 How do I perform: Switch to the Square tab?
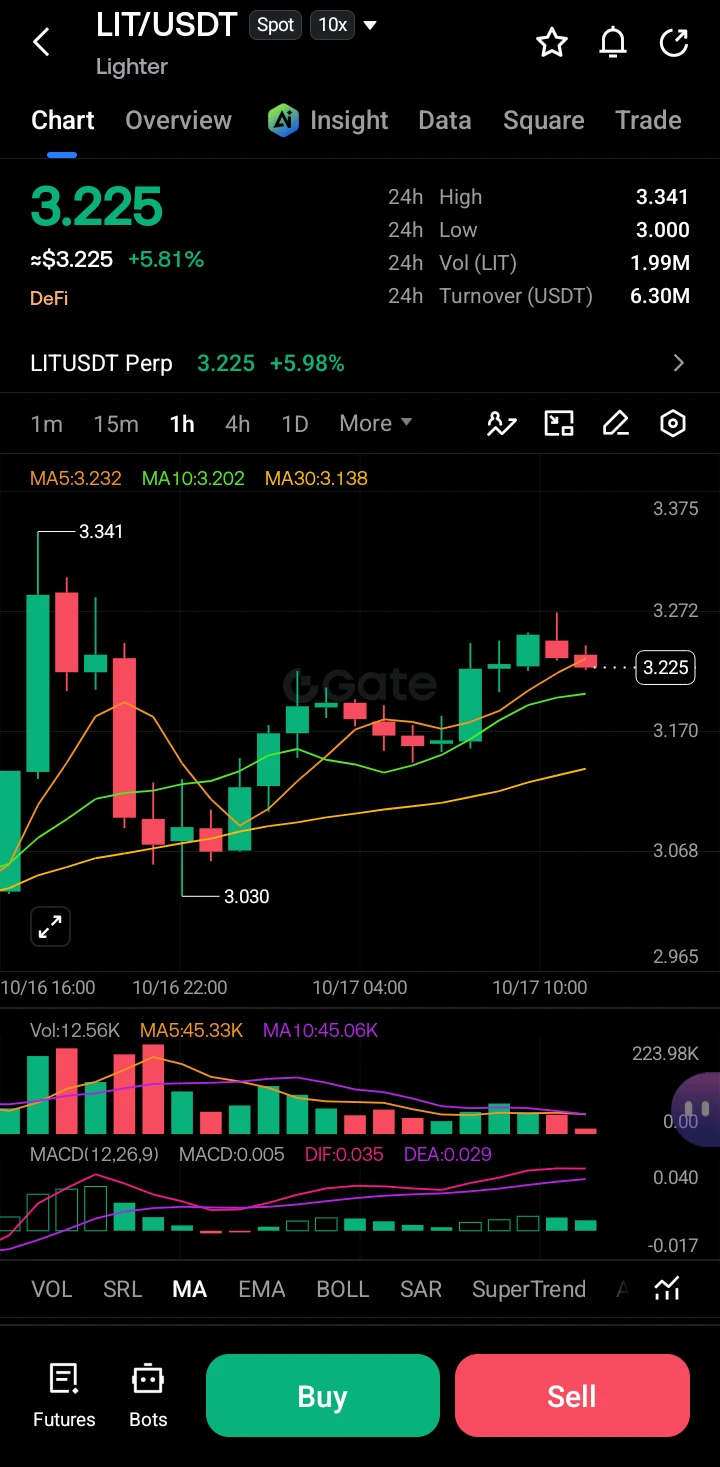click(x=544, y=120)
